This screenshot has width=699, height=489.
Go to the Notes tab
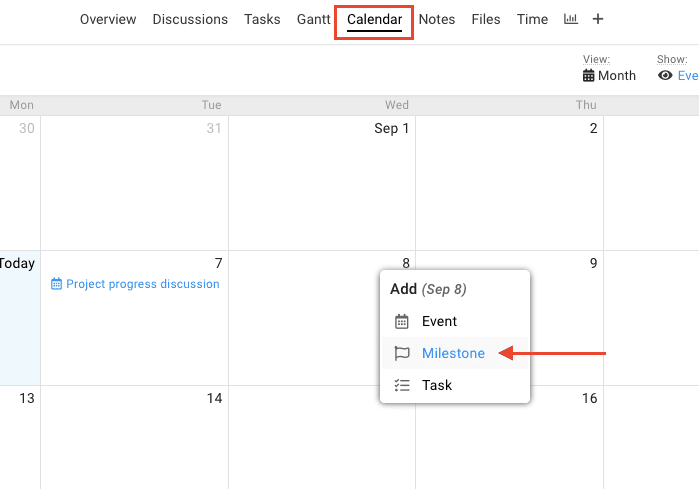coord(436,19)
